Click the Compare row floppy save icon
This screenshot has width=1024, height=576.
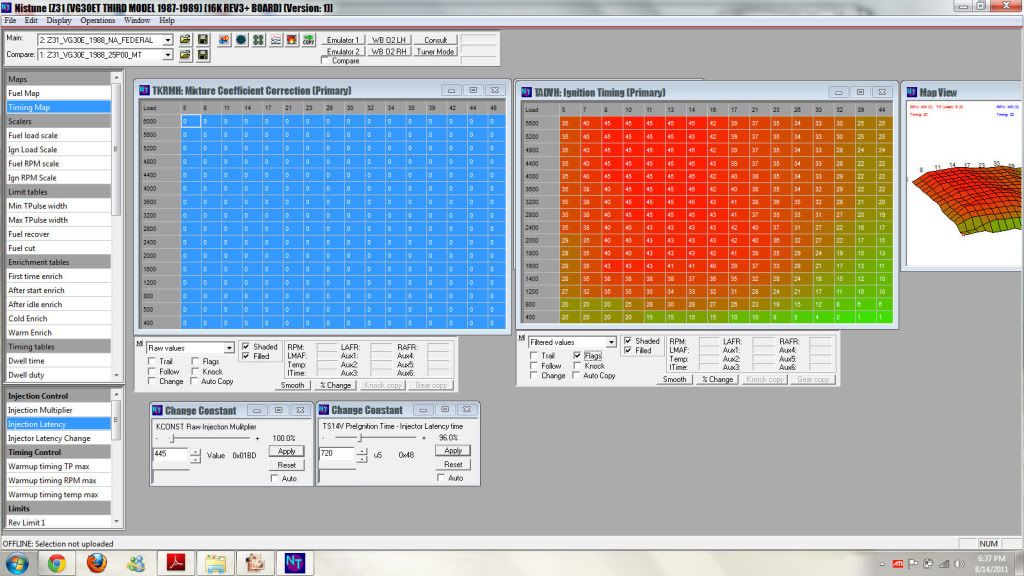pos(203,55)
